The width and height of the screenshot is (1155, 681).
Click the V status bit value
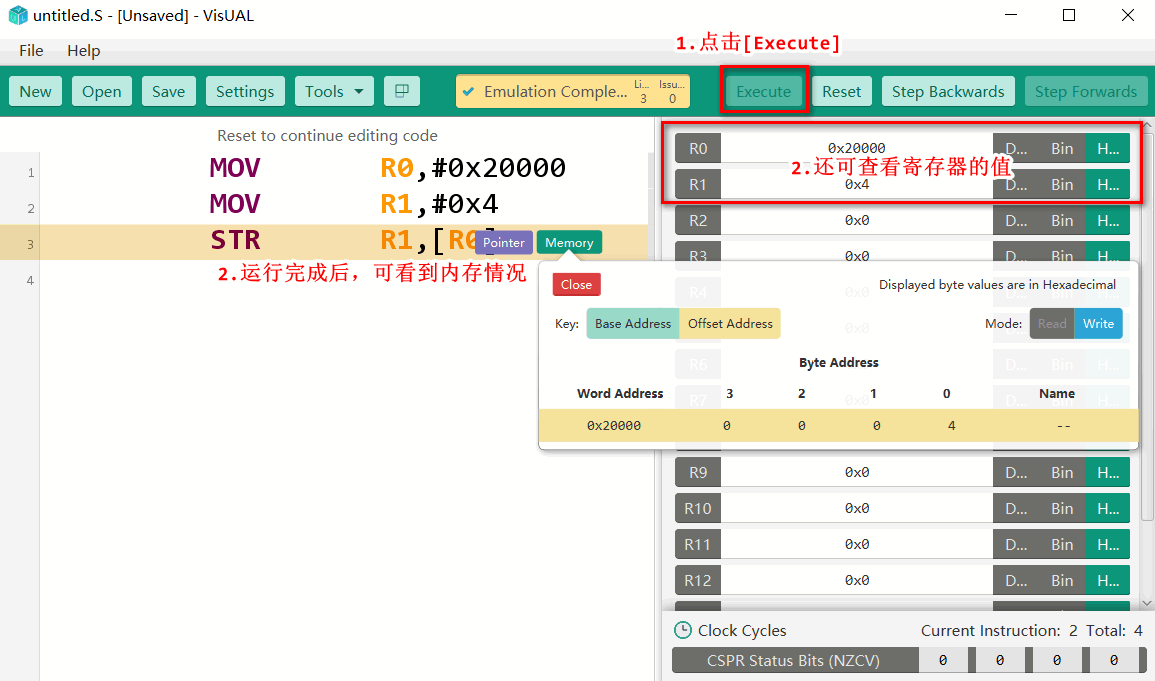click(1114, 660)
